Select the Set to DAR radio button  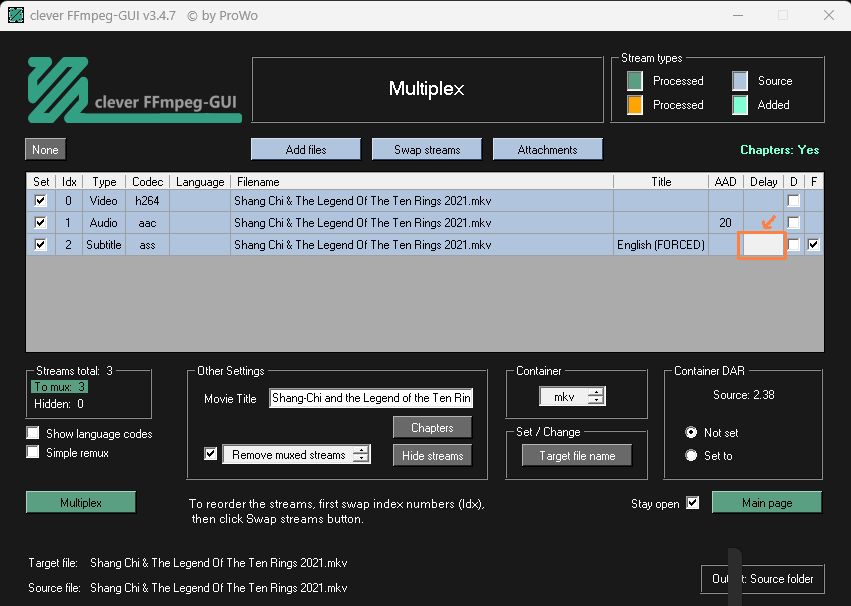point(691,455)
